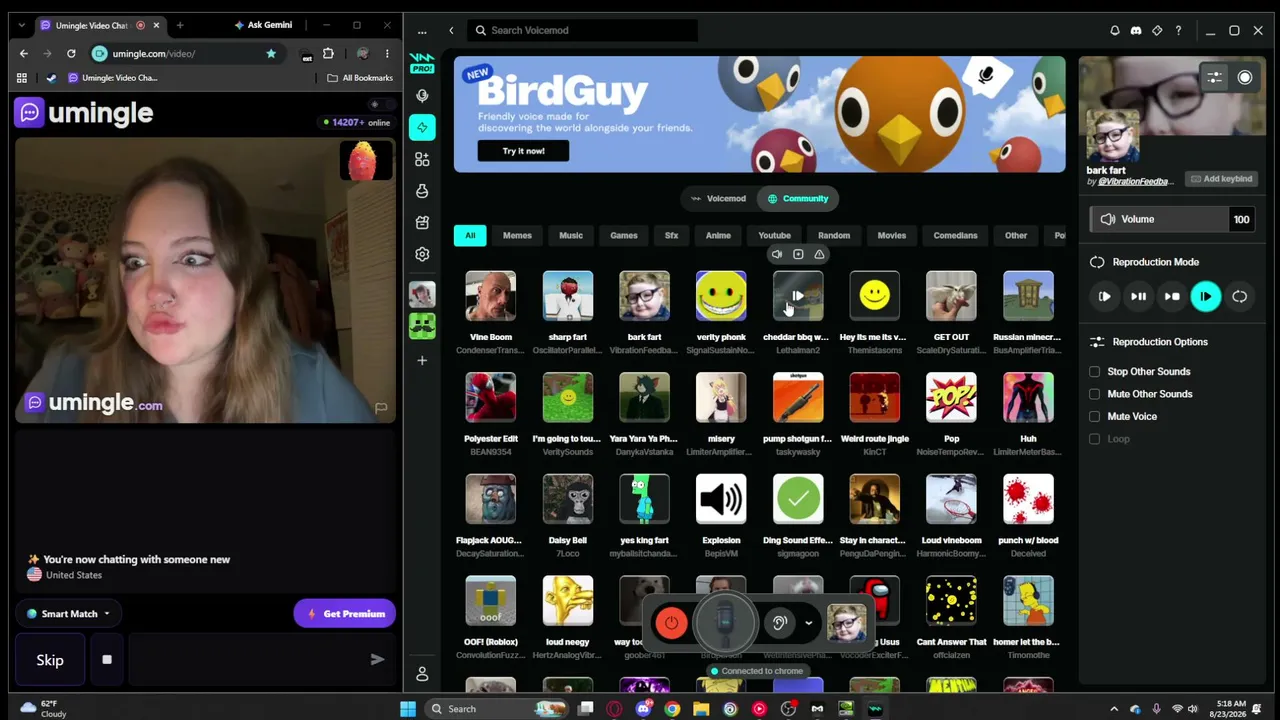The width and height of the screenshot is (1280, 720).
Task: Open Voicemod notifications bell
Action: tap(1115, 31)
